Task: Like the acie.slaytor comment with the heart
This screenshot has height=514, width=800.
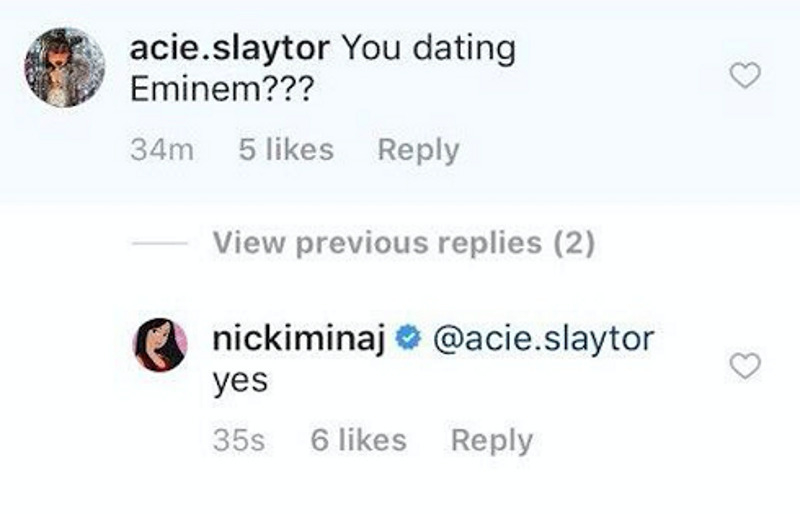Action: tap(745, 75)
